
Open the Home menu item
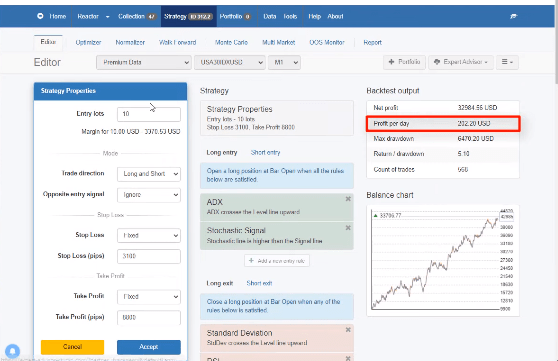tap(58, 16)
